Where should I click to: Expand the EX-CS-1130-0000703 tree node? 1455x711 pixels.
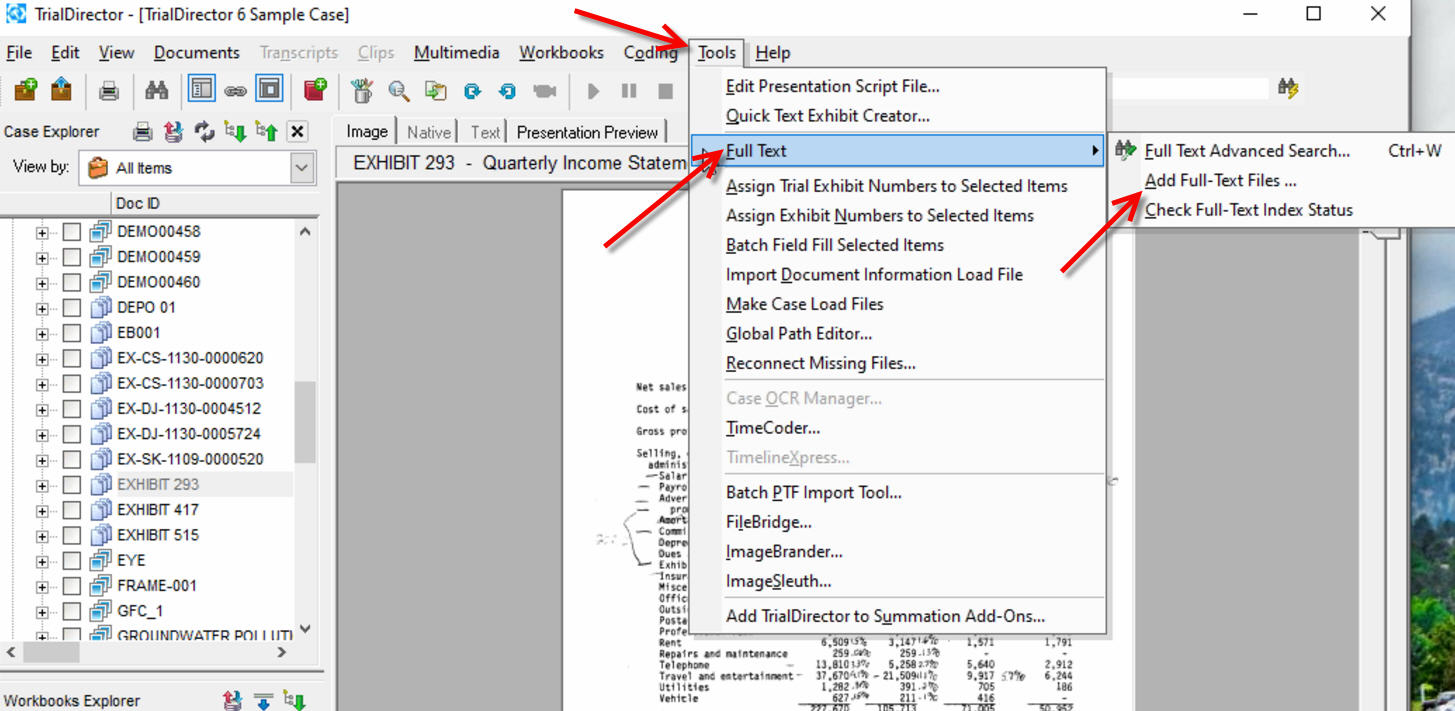(42, 384)
